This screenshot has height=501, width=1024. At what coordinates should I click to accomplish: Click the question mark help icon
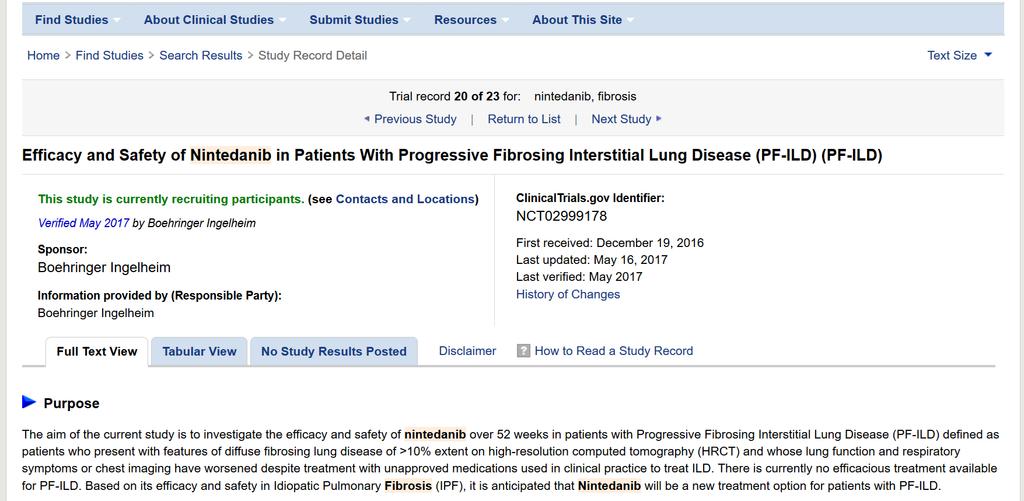click(523, 351)
